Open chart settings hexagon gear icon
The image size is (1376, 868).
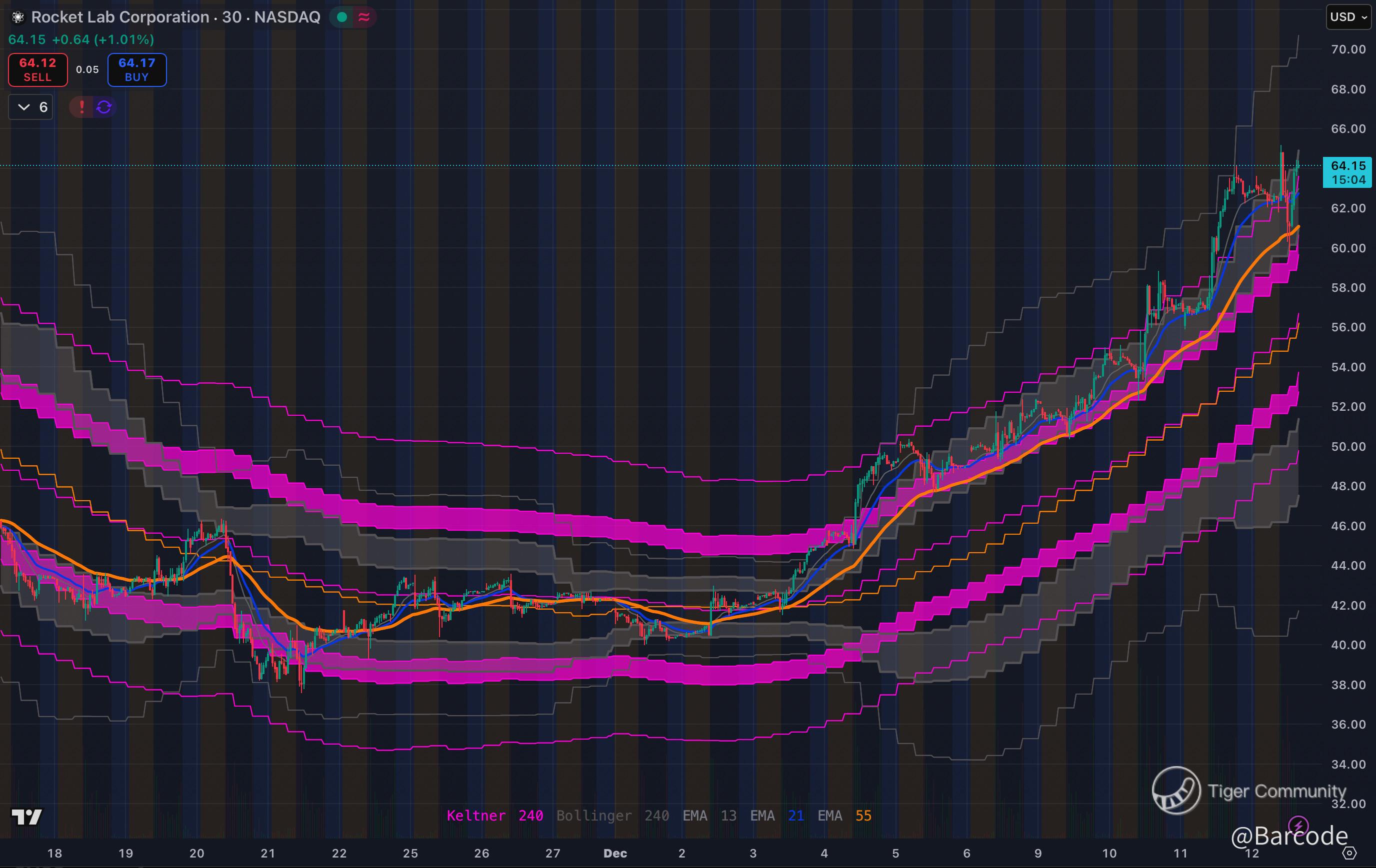point(1349,853)
